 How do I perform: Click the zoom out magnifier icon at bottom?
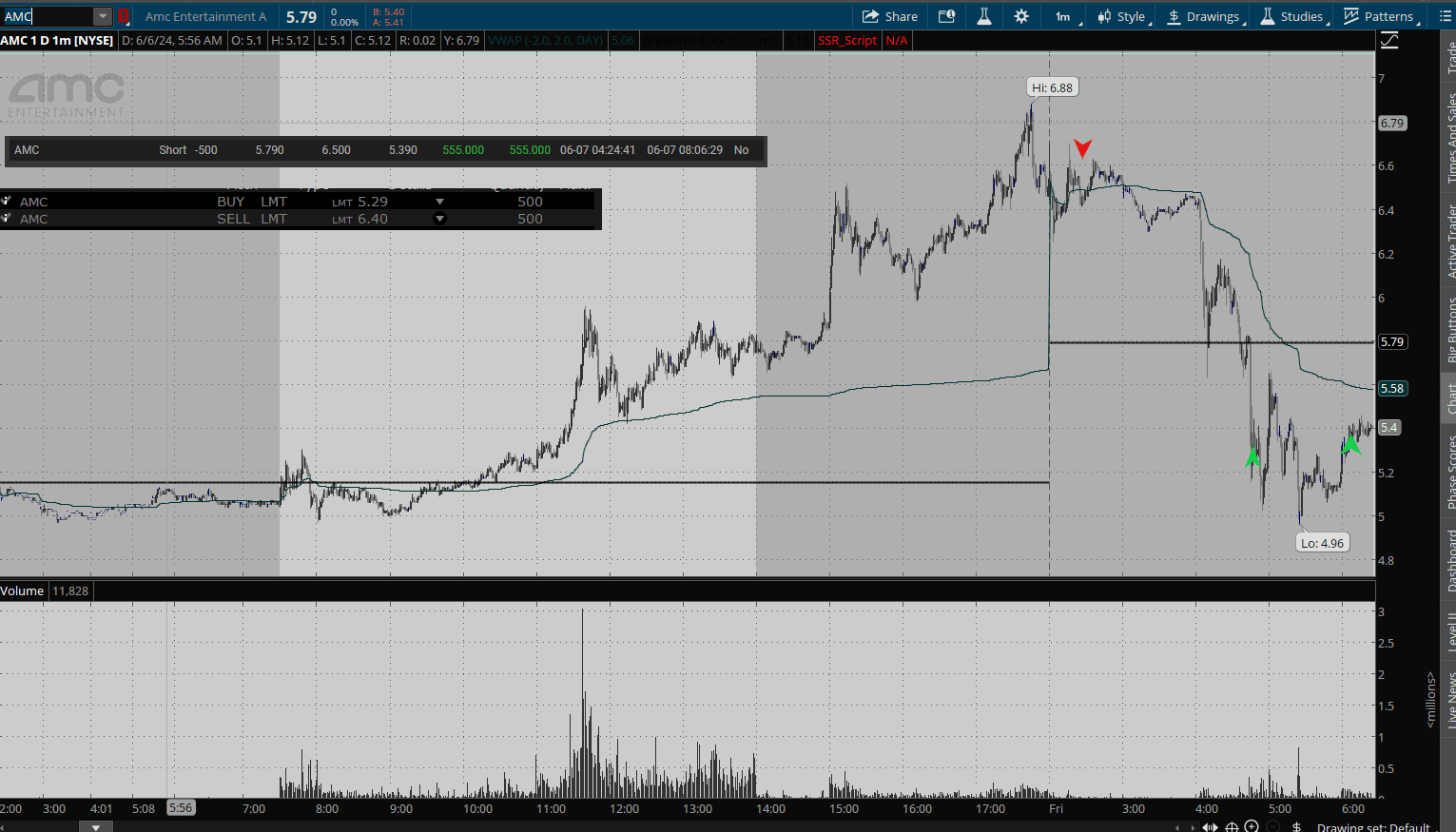[x=1274, y=827]
